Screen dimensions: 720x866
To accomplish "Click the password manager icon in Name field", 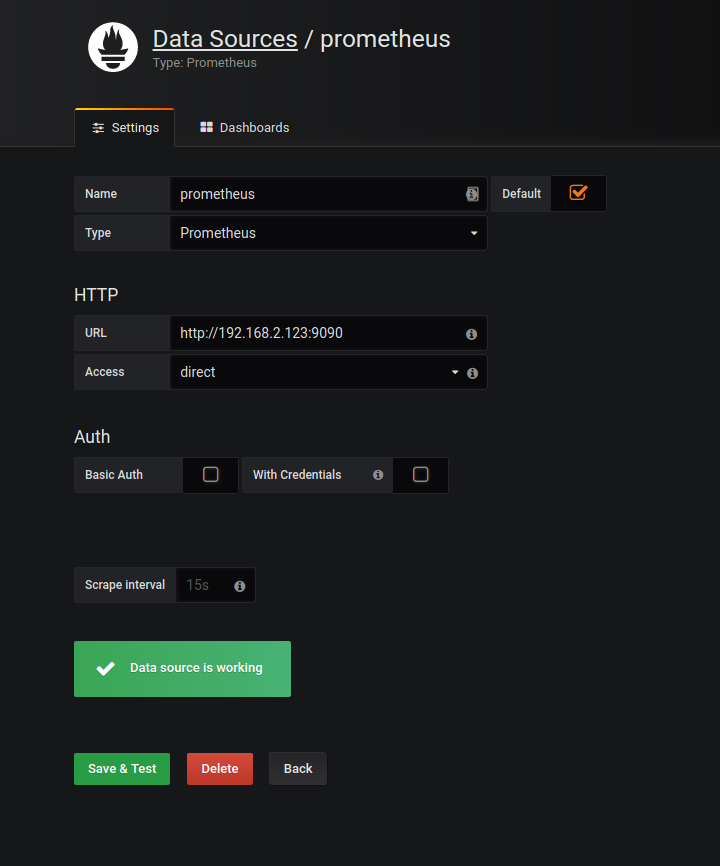I will coord(472,194).
